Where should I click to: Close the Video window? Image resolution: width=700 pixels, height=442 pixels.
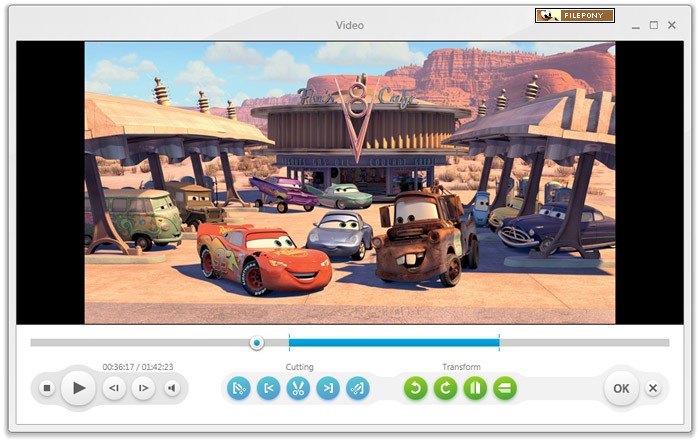[671, 25]
